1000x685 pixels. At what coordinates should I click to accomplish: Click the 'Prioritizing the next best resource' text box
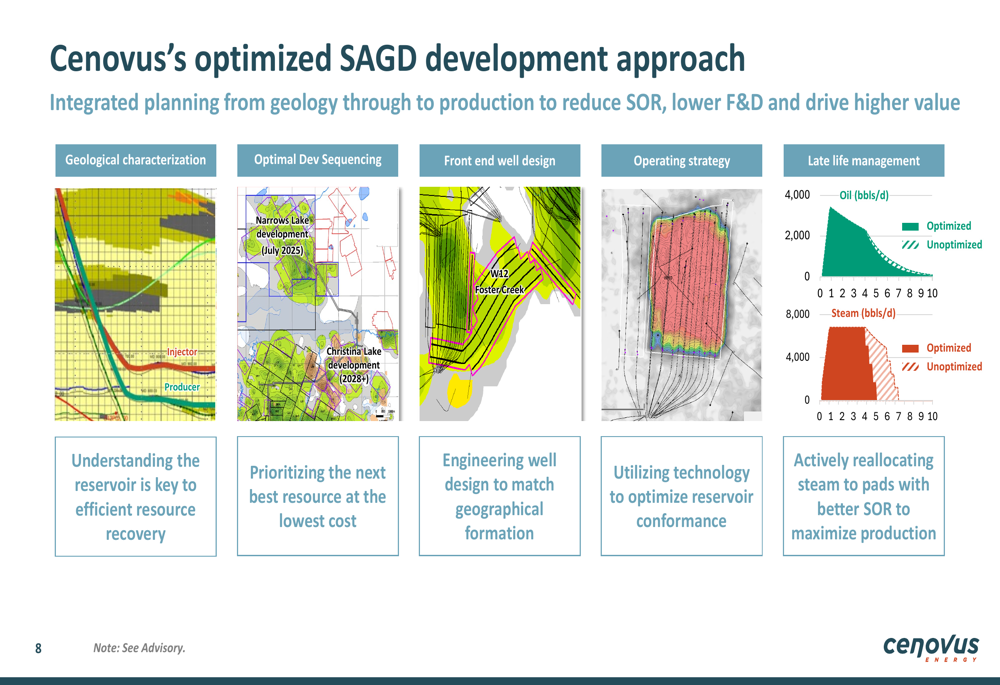point(318,496)
